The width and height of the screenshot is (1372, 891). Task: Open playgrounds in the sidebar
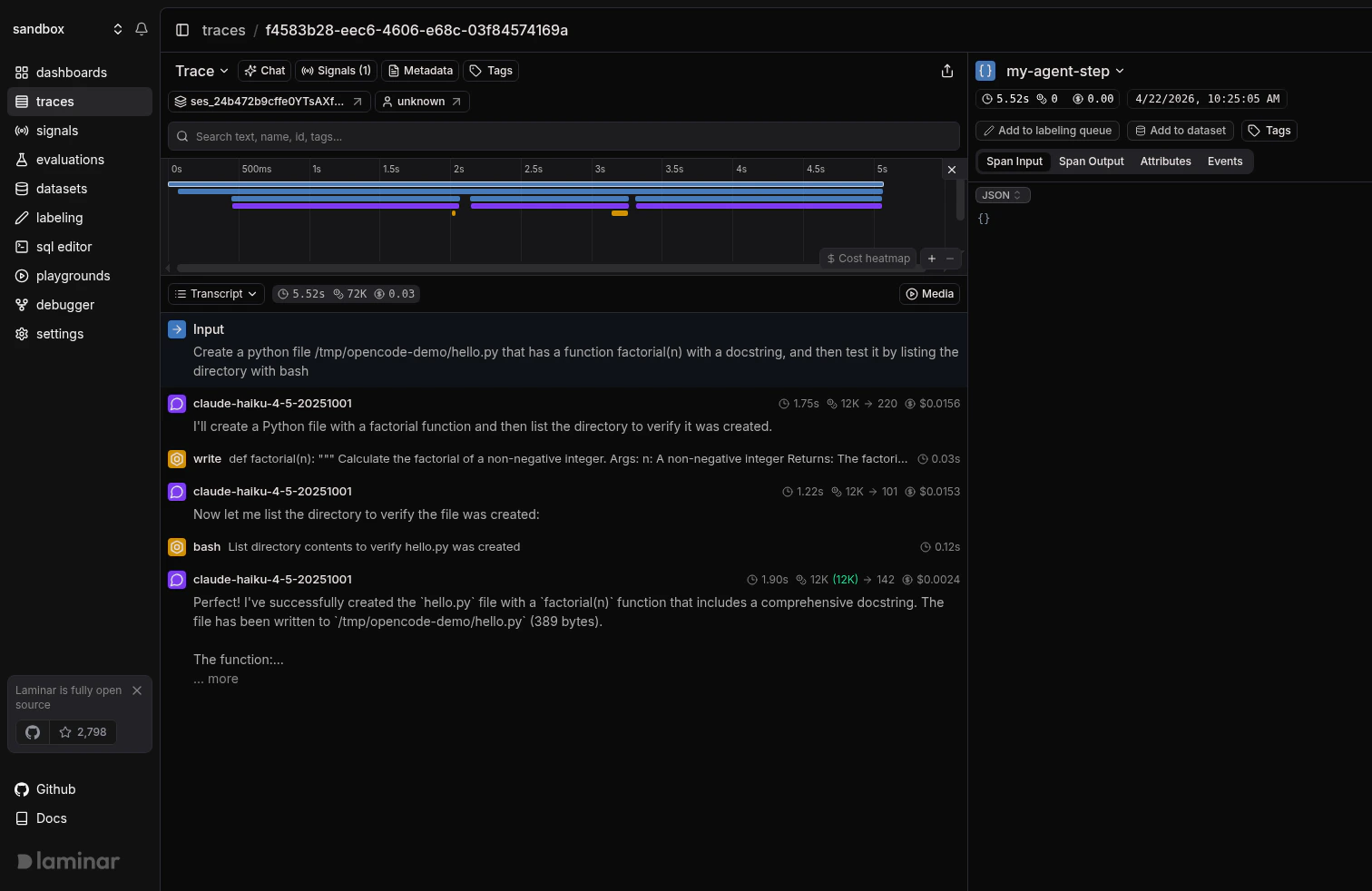[x=72, y=275]
